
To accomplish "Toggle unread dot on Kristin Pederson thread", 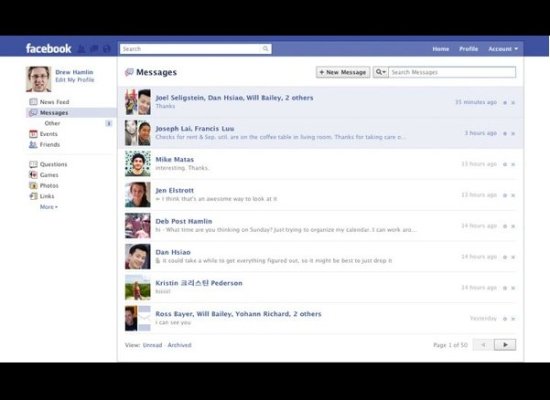I will point(505,288).
